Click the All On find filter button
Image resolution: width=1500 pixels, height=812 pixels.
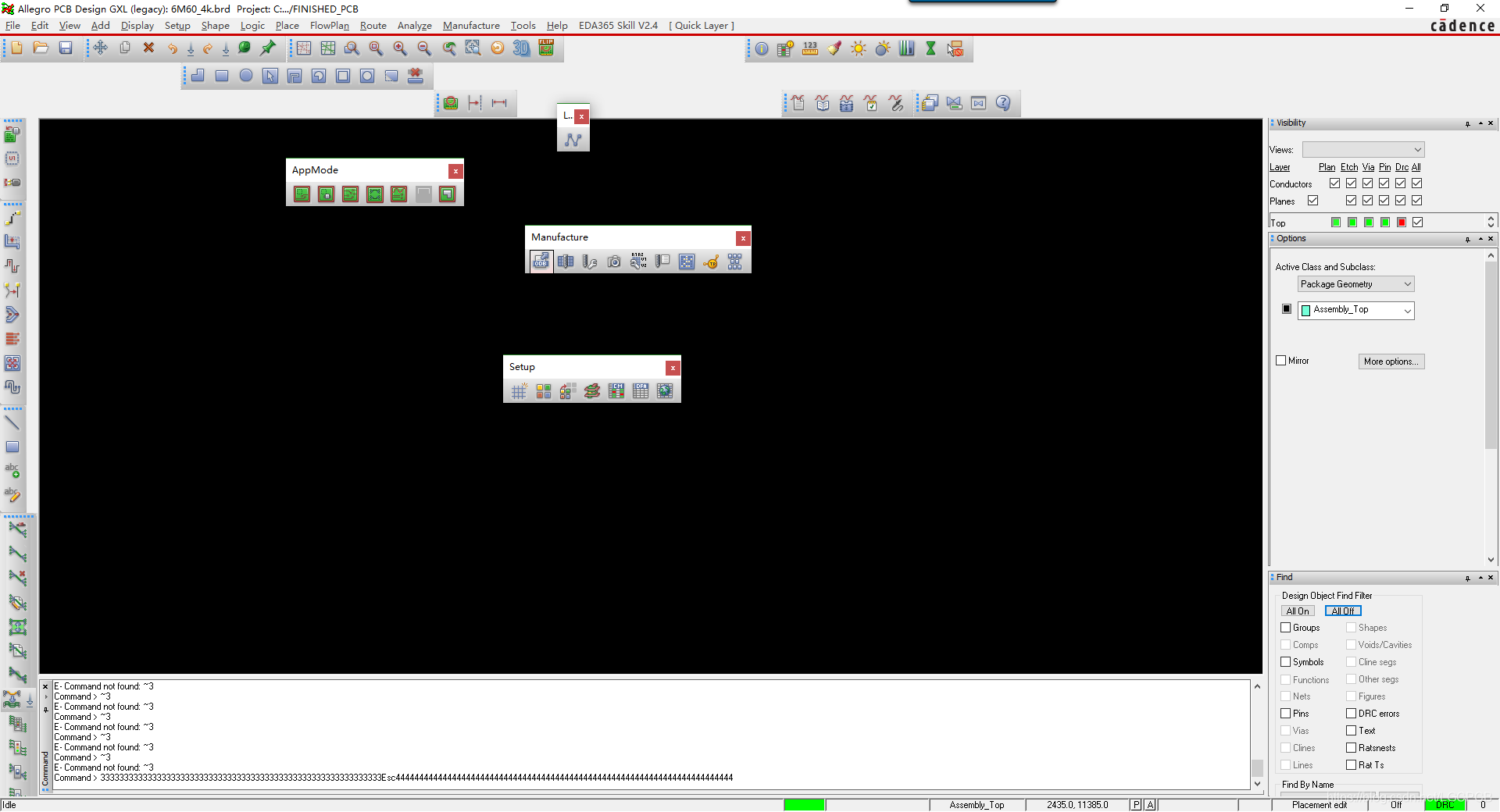coord(1298,611)
